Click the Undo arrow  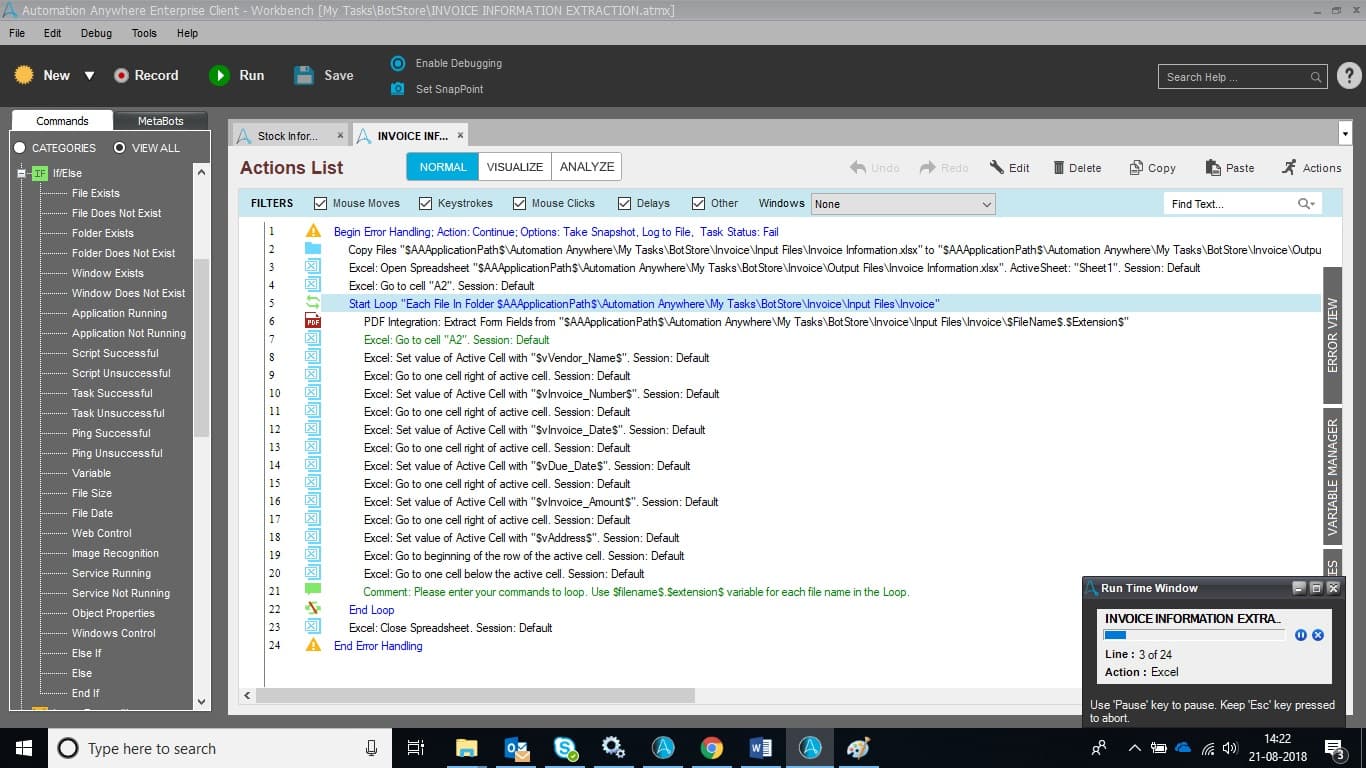[x=858, y=168]
